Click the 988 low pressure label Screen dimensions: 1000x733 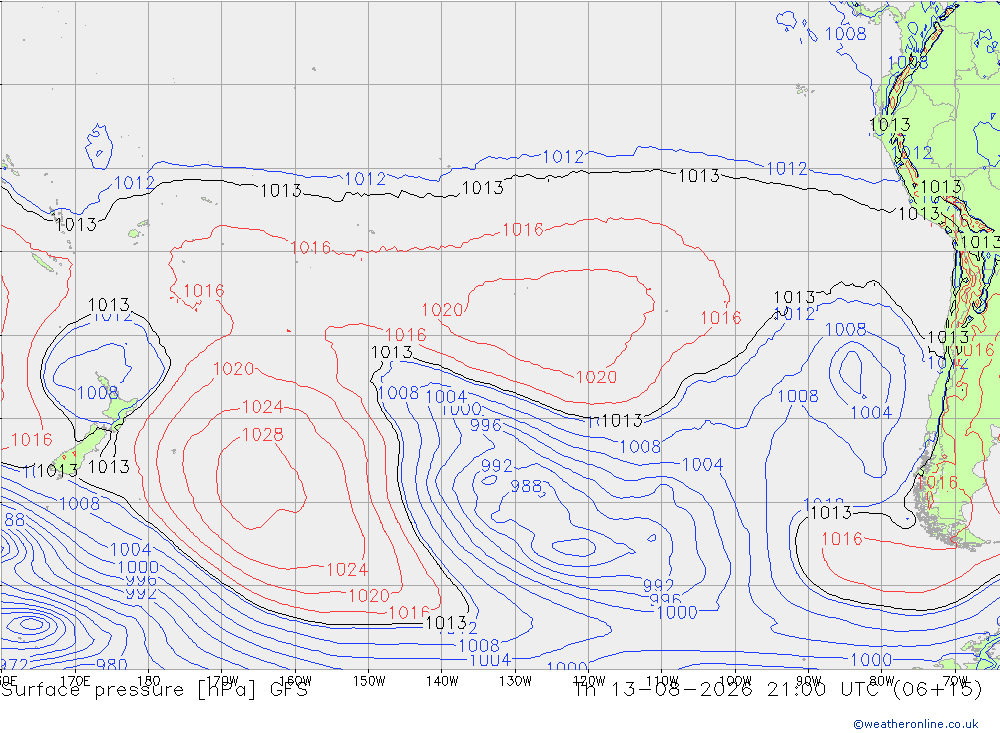[x=526, y=487]
